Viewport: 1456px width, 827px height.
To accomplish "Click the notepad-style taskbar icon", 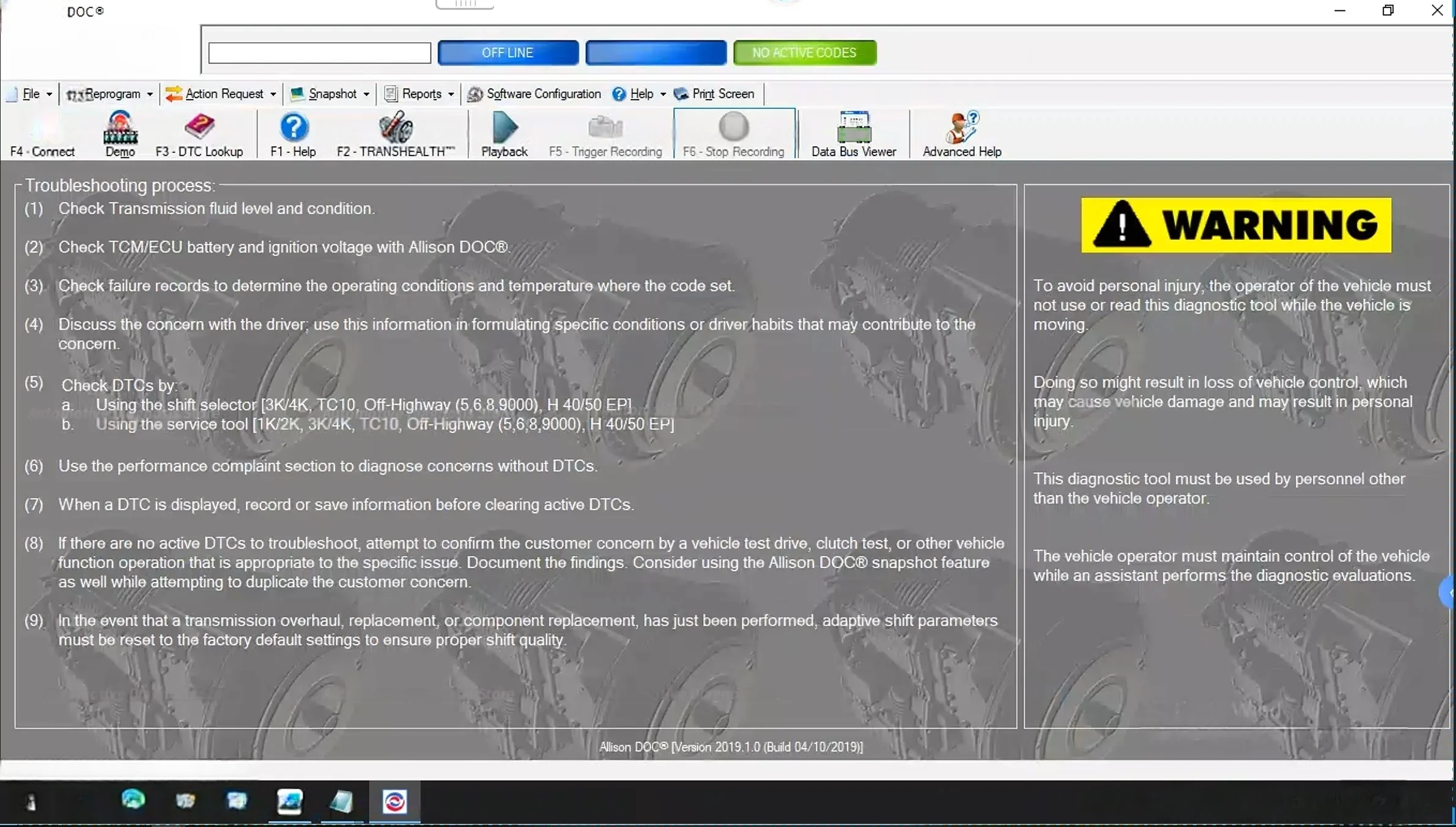I will 341,801.
